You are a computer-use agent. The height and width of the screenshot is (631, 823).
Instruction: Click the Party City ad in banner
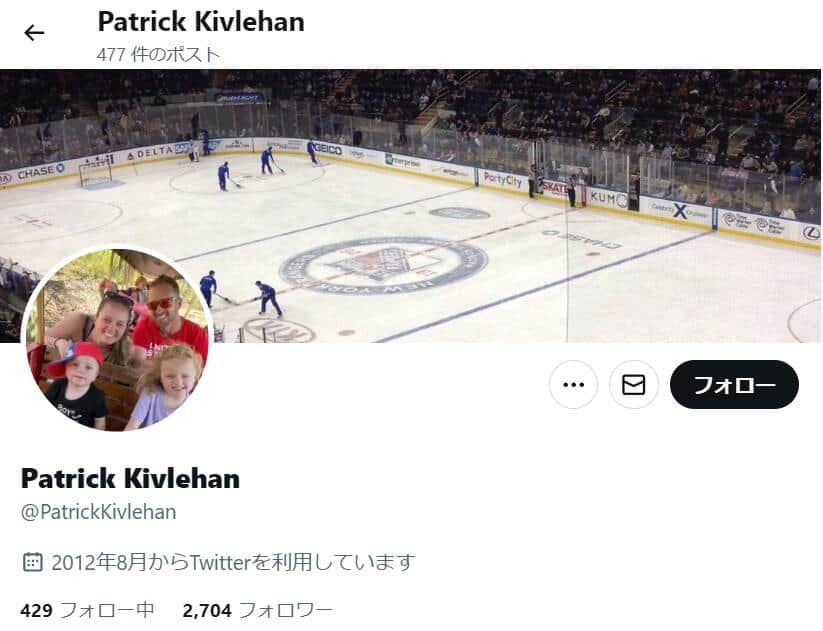[502, 180]
